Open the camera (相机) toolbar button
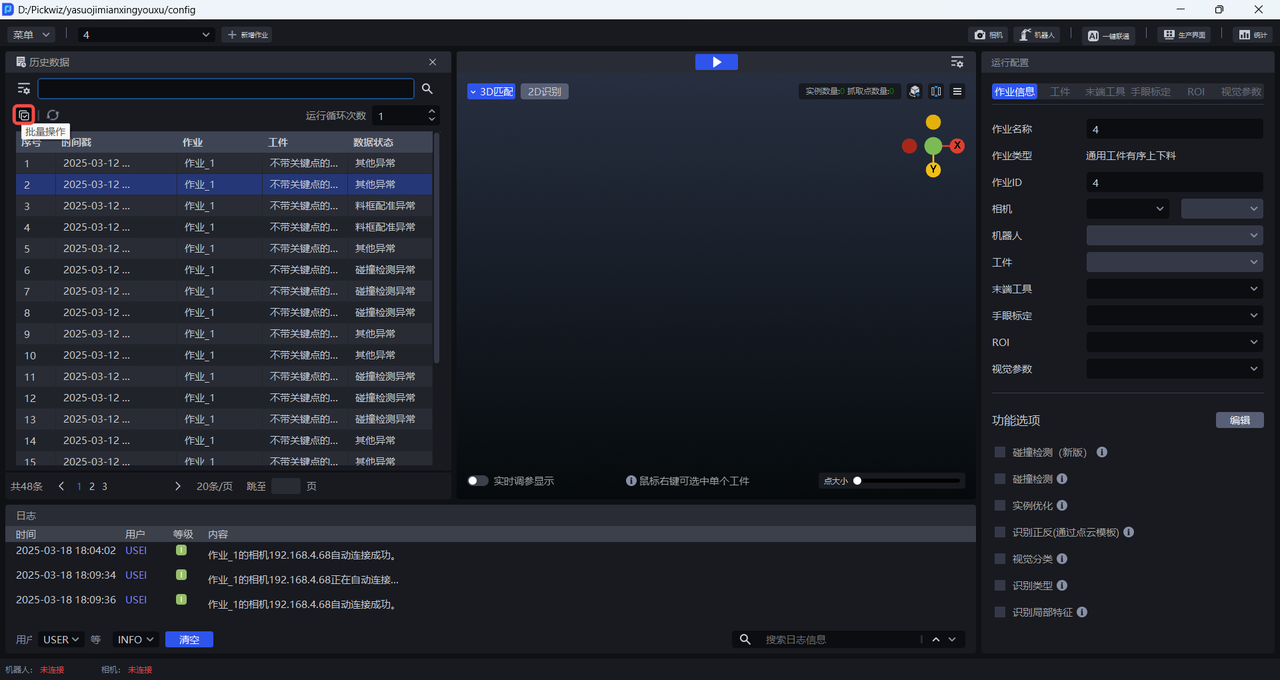 (x=987, y=35)
